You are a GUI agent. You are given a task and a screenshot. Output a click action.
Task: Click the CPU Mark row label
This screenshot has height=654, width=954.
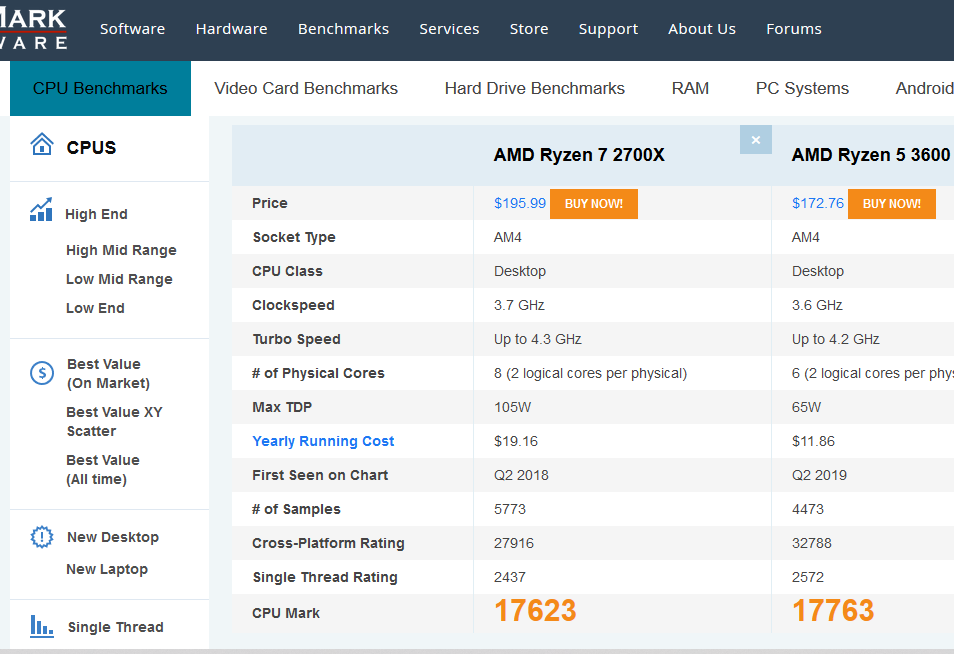point(286,613)
